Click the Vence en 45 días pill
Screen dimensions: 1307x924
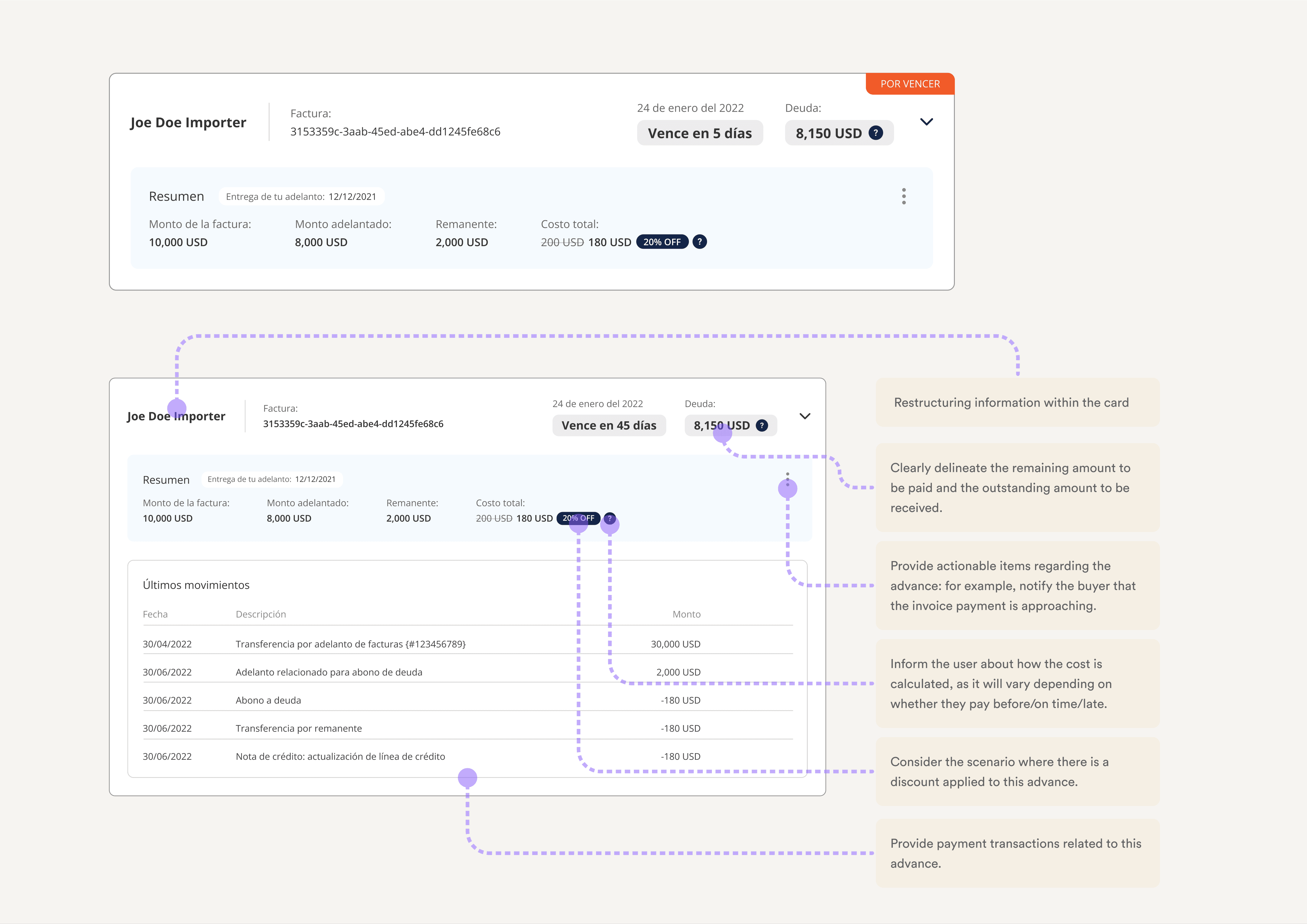coord(608,426)
